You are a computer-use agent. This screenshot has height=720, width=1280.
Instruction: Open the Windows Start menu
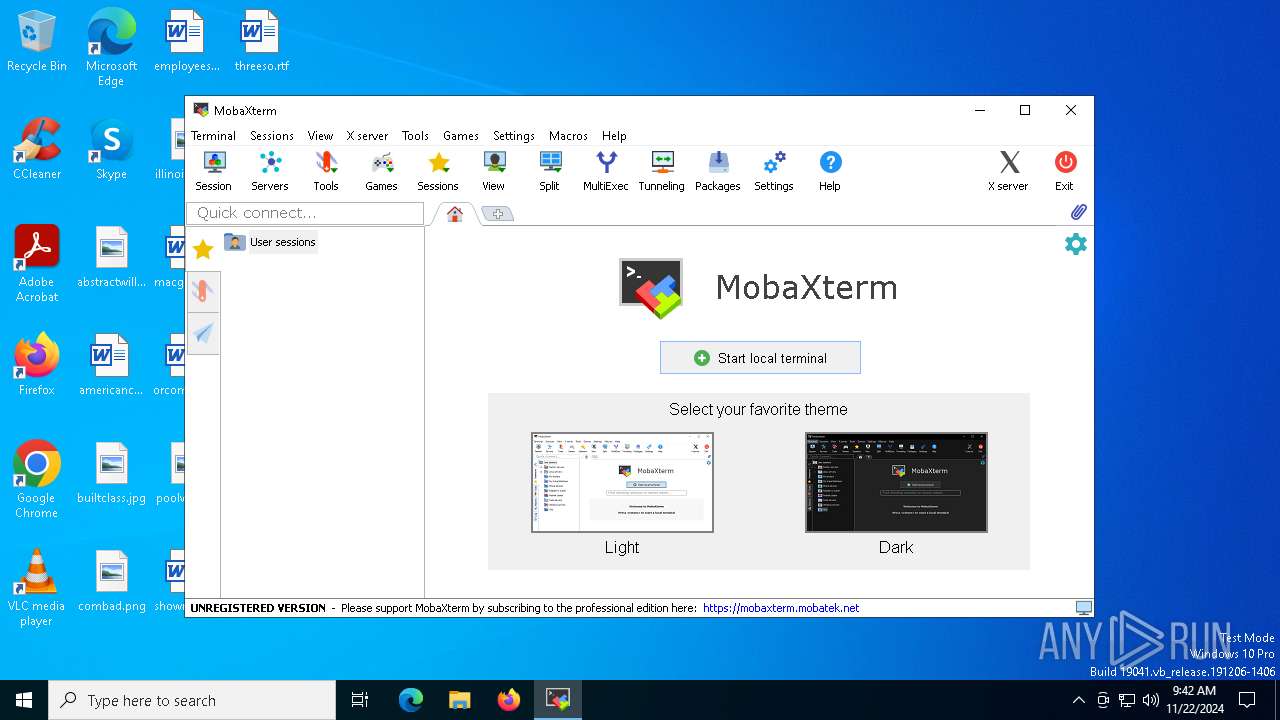24,700
